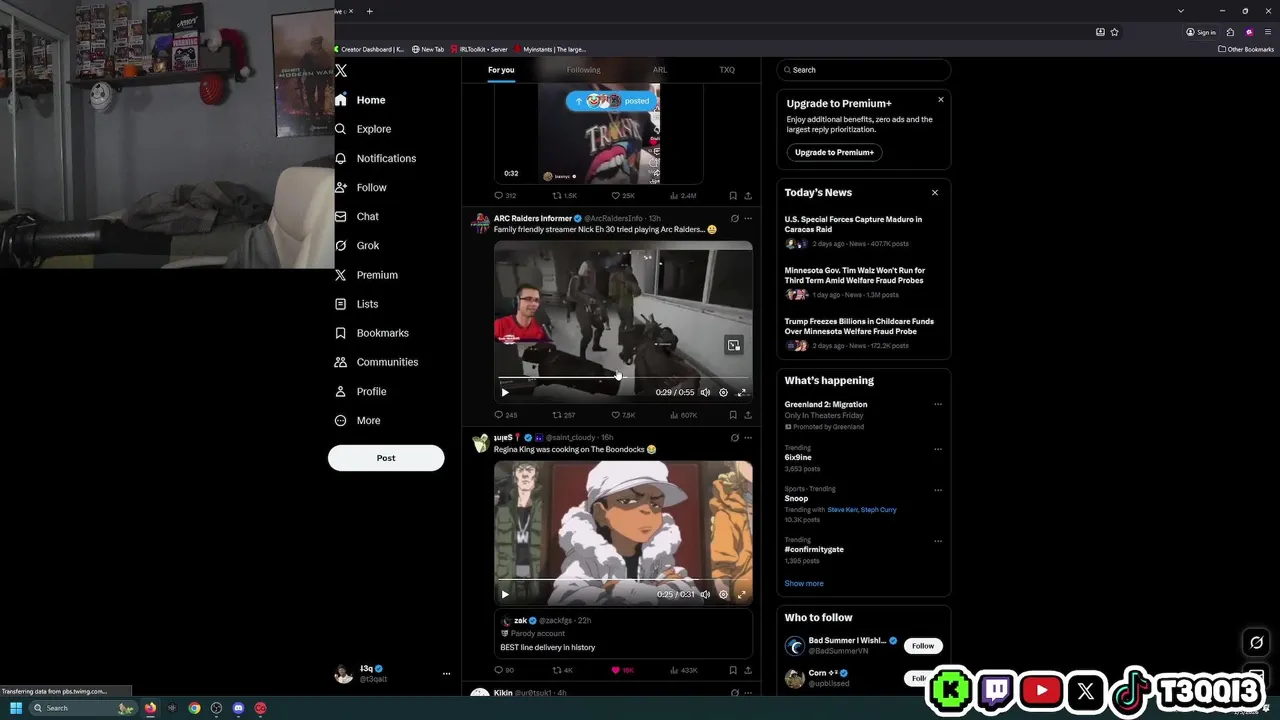Fullscreen the Boondocks video
This screenshot has width=1280, height=720.
click(741, 594)
